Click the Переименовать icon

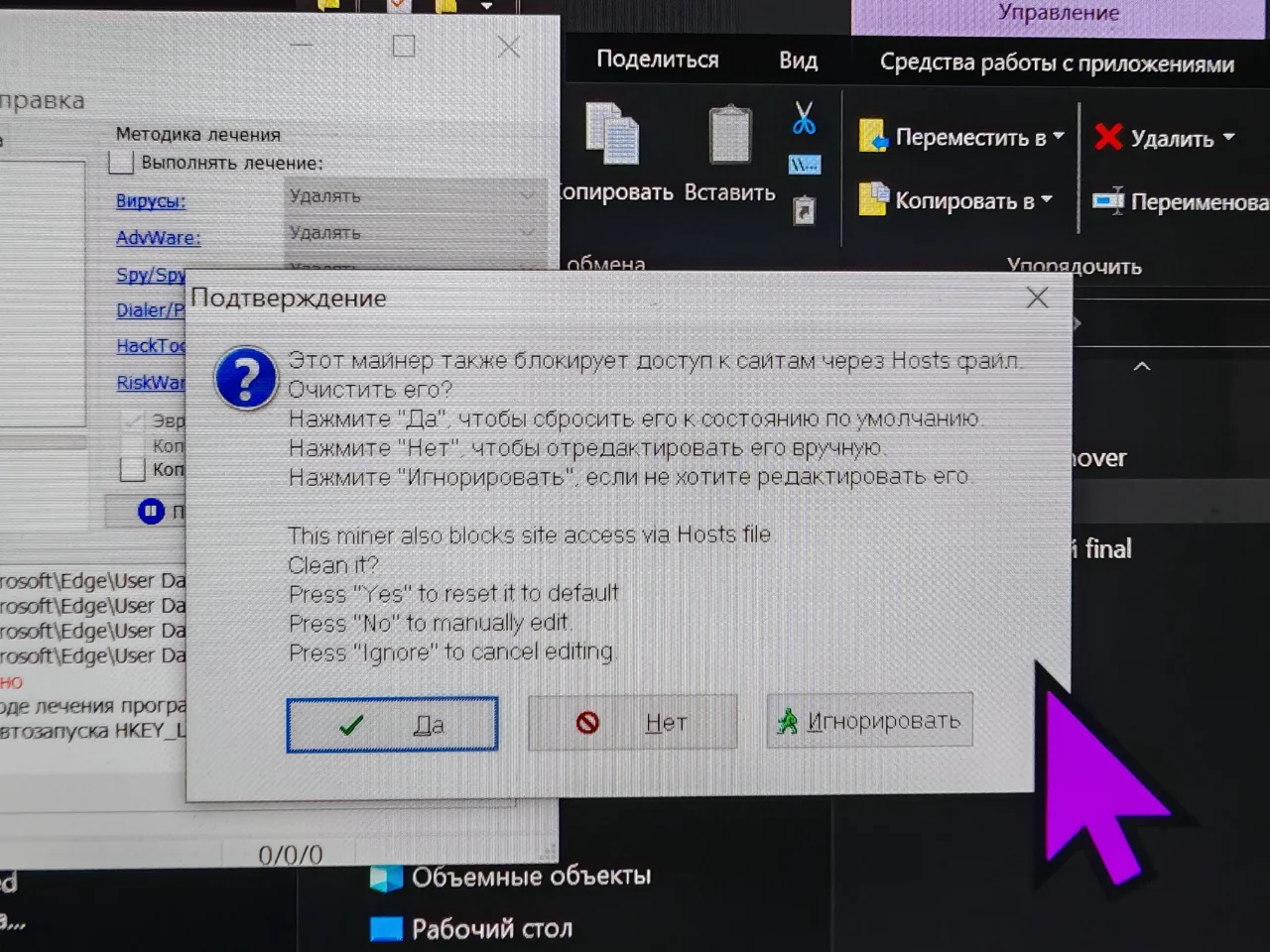tap(1108, 201)
